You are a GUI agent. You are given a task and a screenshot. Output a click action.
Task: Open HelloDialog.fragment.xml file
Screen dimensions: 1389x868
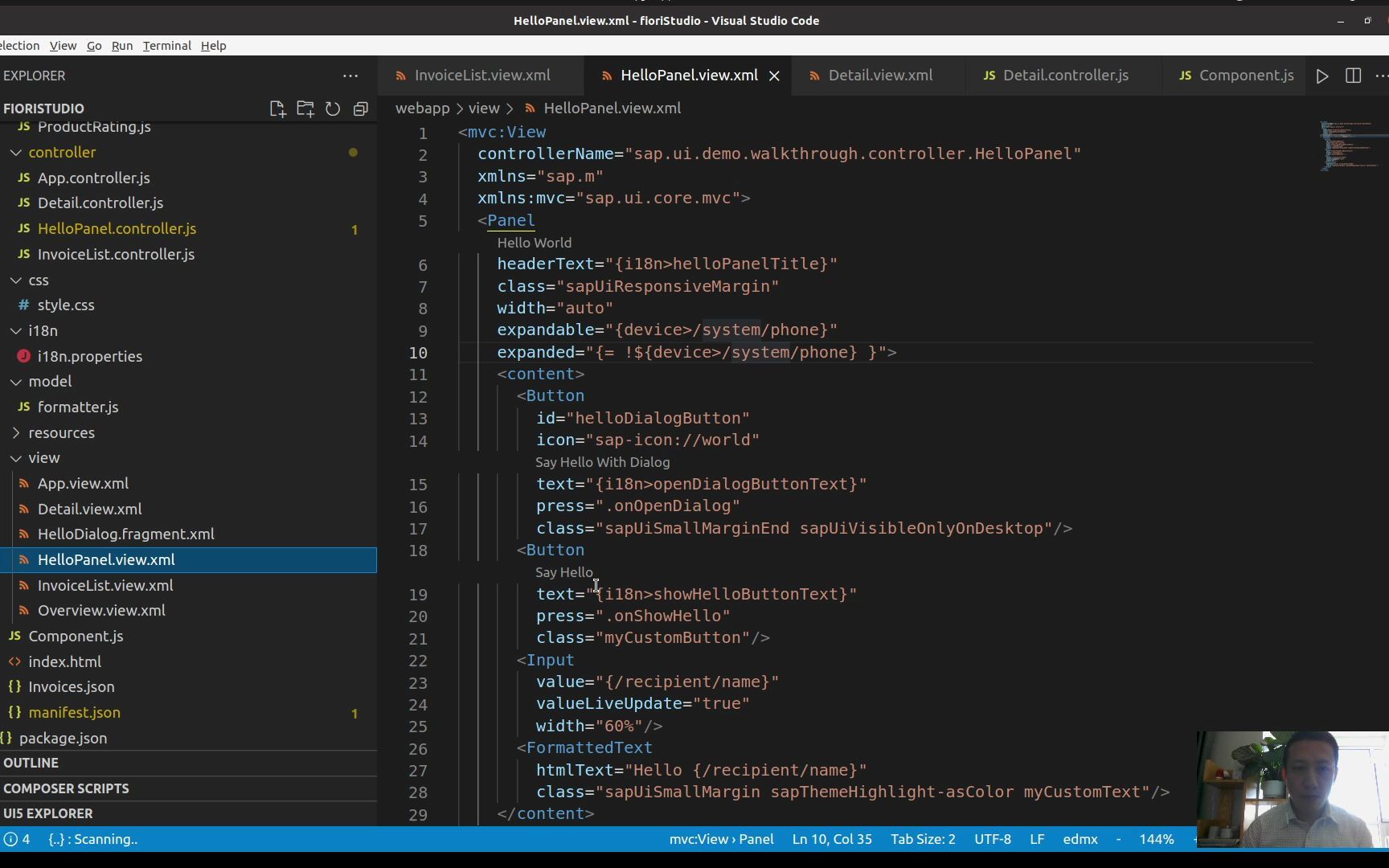(x=125, y=534)
